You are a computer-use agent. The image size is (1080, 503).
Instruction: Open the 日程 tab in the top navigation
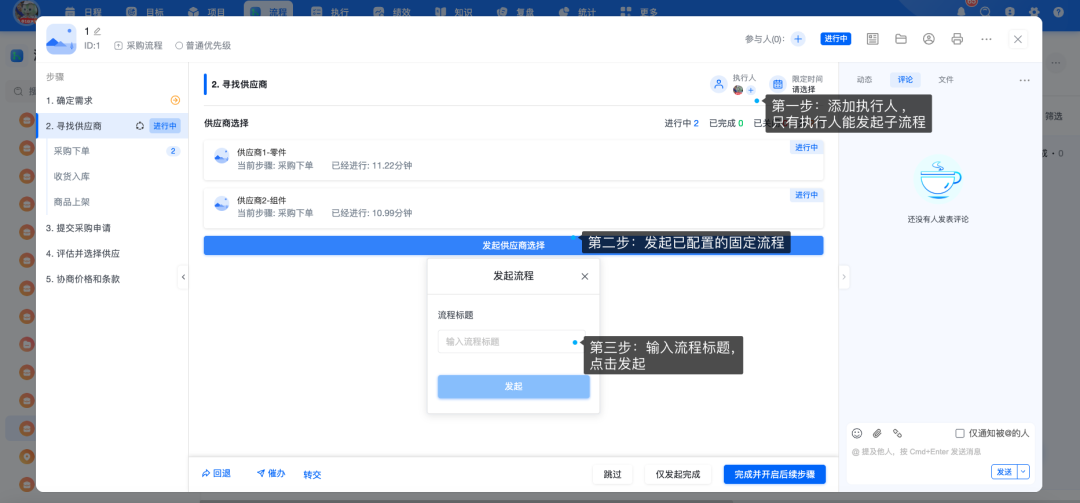(81, 12)
